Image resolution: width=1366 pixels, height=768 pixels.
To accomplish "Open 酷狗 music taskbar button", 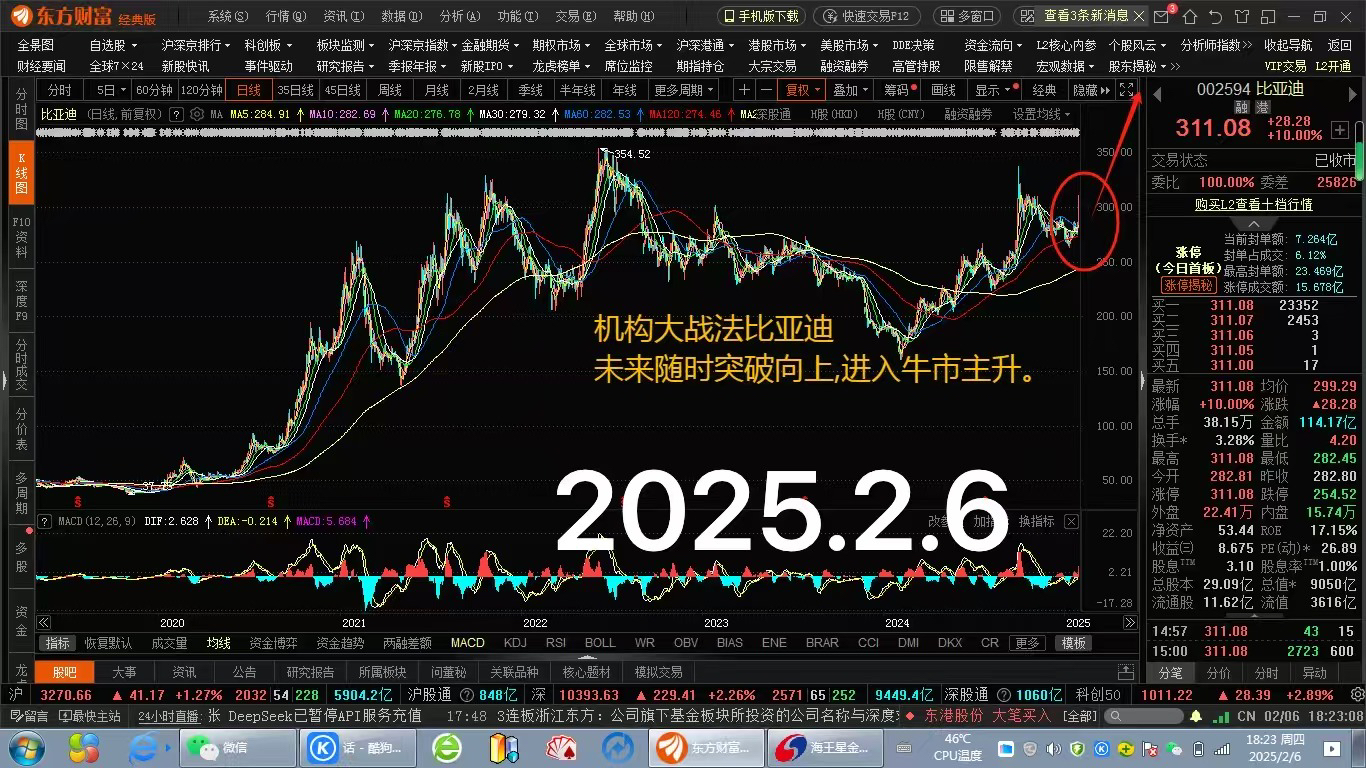I will (358, 747).
